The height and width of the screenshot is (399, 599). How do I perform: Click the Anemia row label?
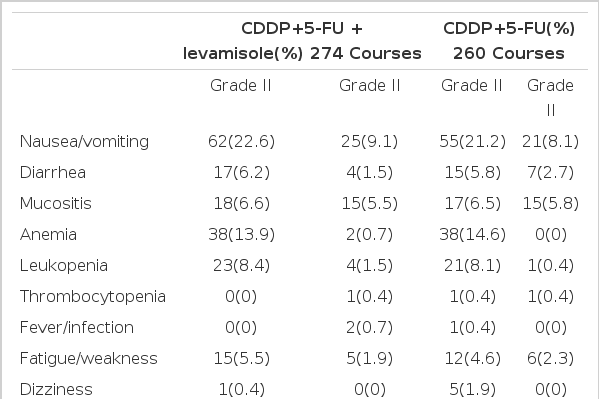coord(49,235)
